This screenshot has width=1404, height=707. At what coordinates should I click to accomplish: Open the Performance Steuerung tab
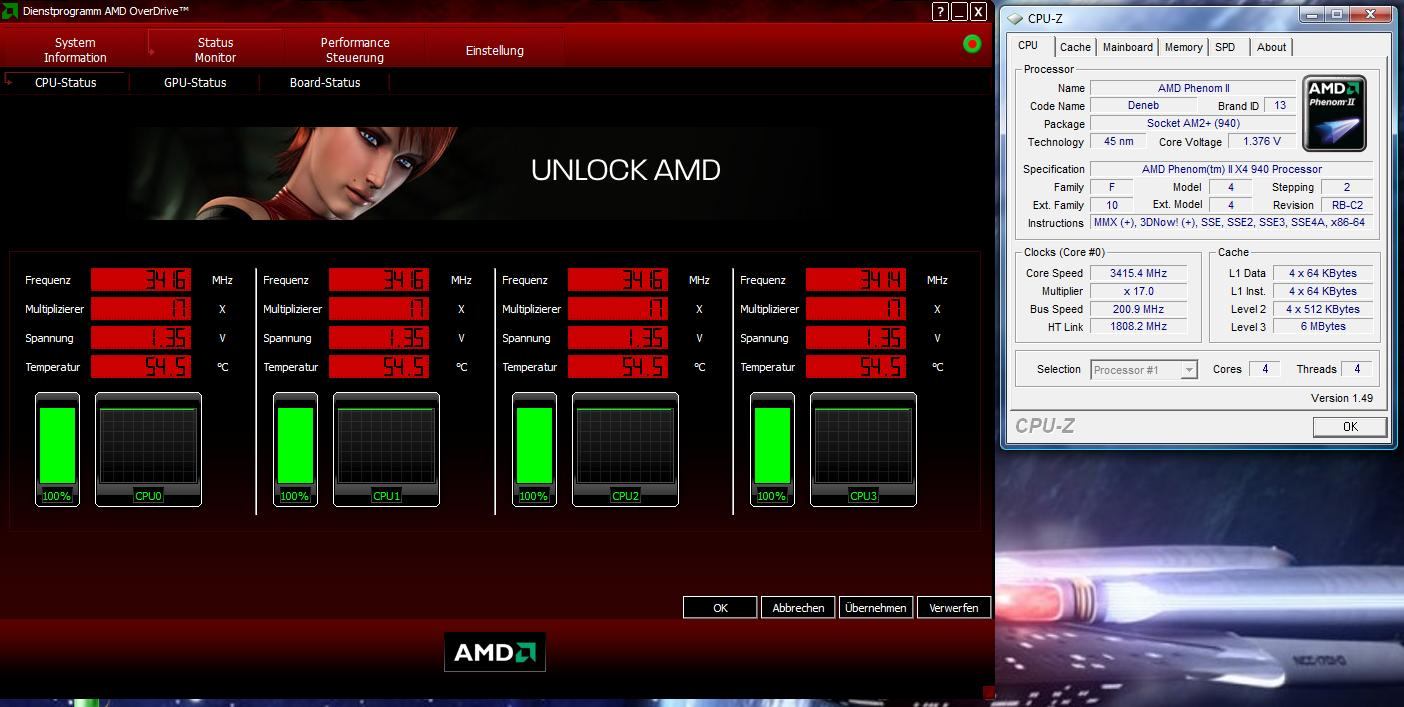355,50
